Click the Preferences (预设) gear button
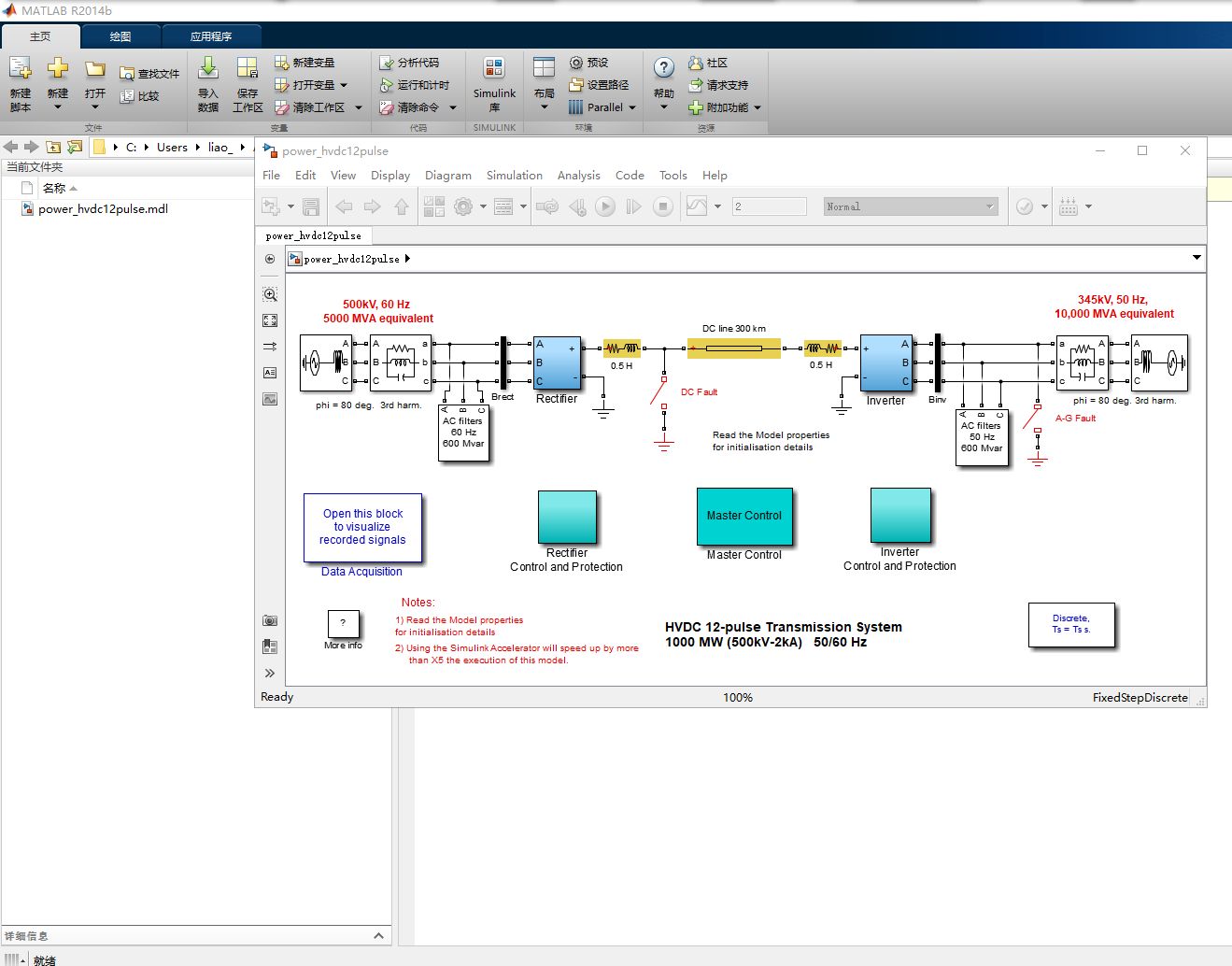1232x966 pixels. (589, 63)
